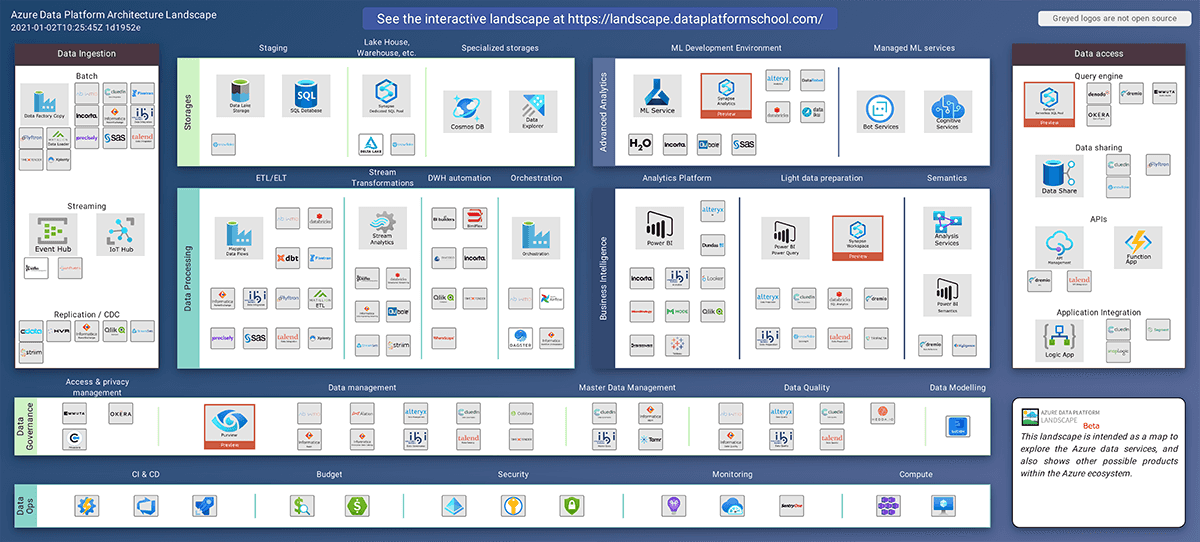Select the green dollar Budget icon
Viewport: 1200px width, 542px height.
[357, 506]
